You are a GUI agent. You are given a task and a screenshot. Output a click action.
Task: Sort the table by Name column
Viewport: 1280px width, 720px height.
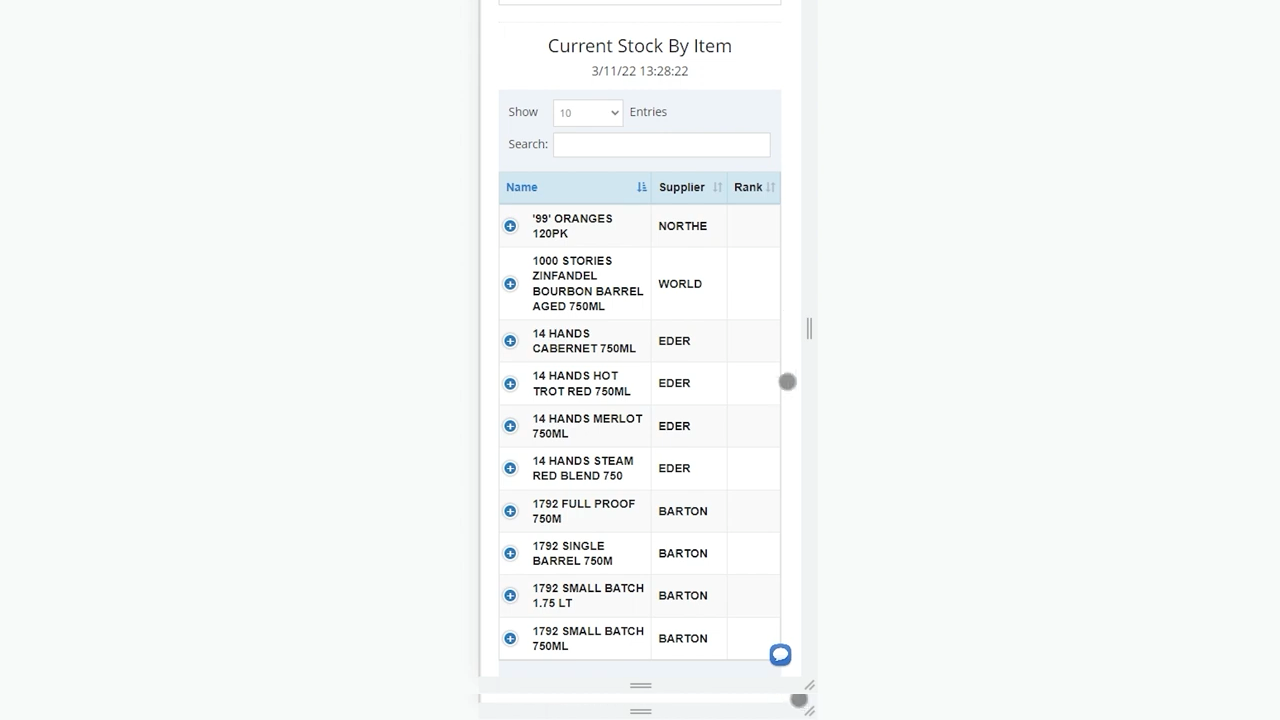[575, 187]
